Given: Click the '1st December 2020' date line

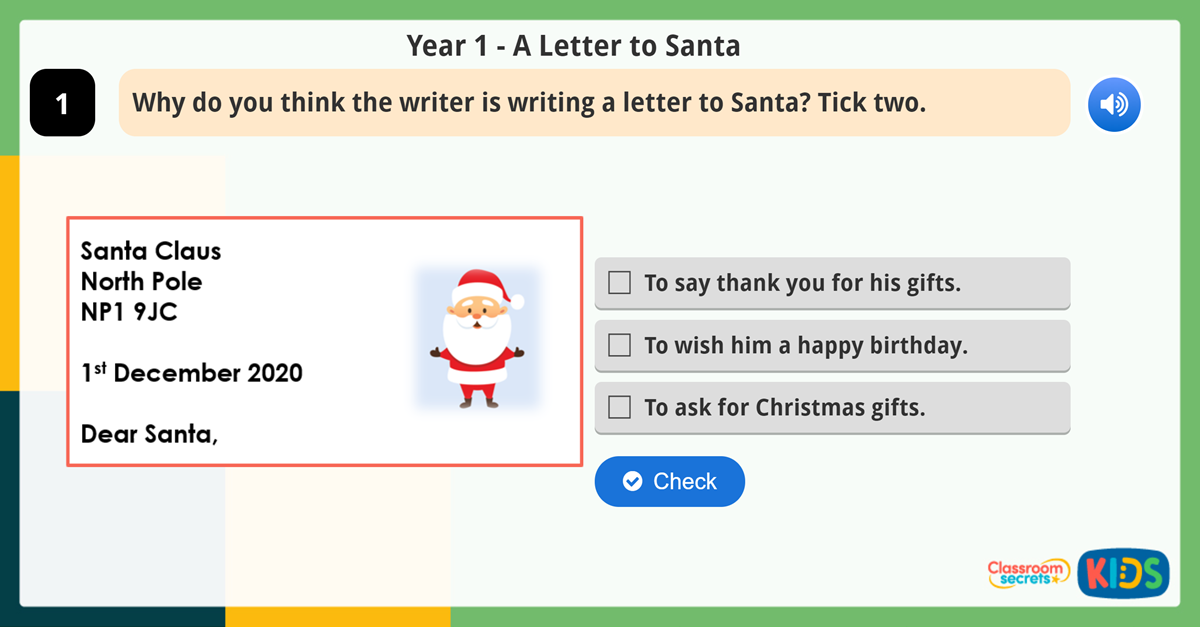Looking at the screenshot, I should click(190, 372).
